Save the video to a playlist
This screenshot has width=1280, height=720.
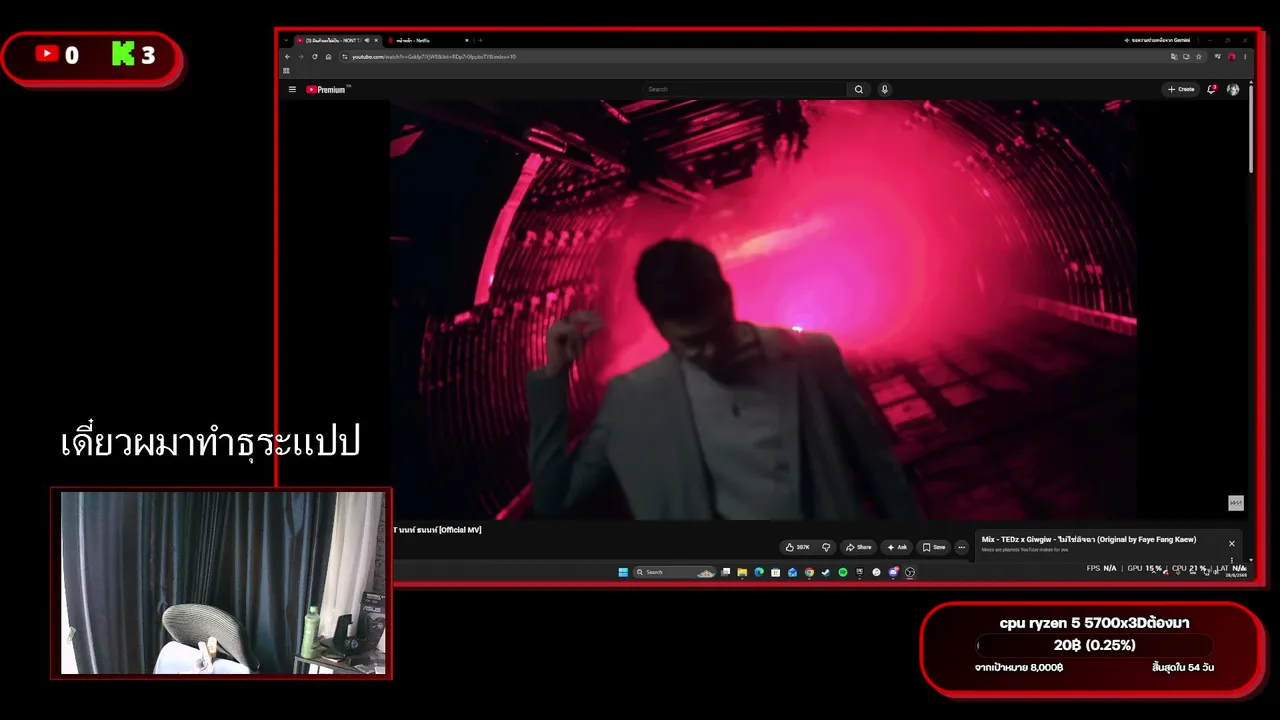(x=934, y=547)
